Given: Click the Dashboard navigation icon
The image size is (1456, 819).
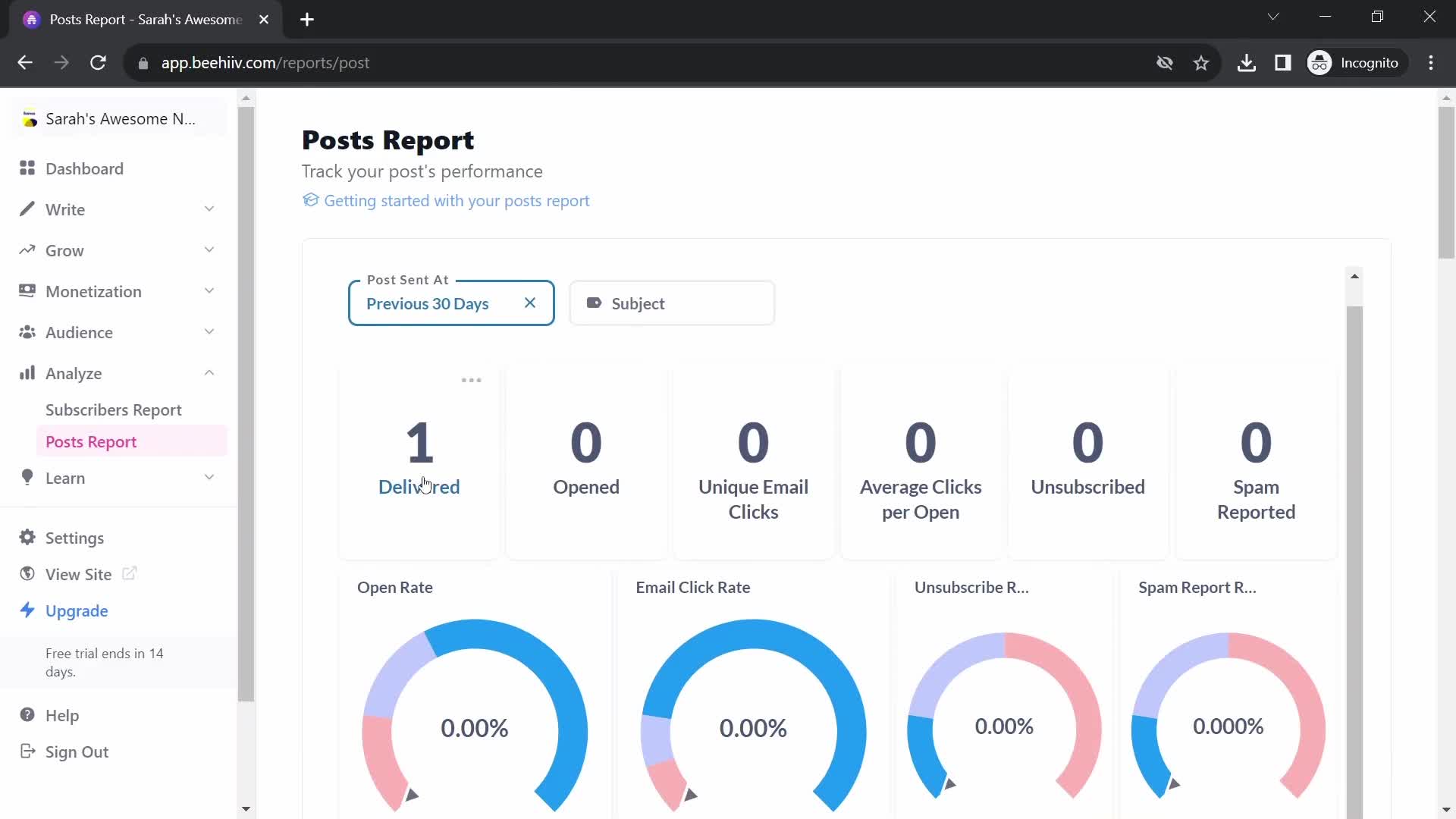Looking at the screenshot, I should 27,168.
